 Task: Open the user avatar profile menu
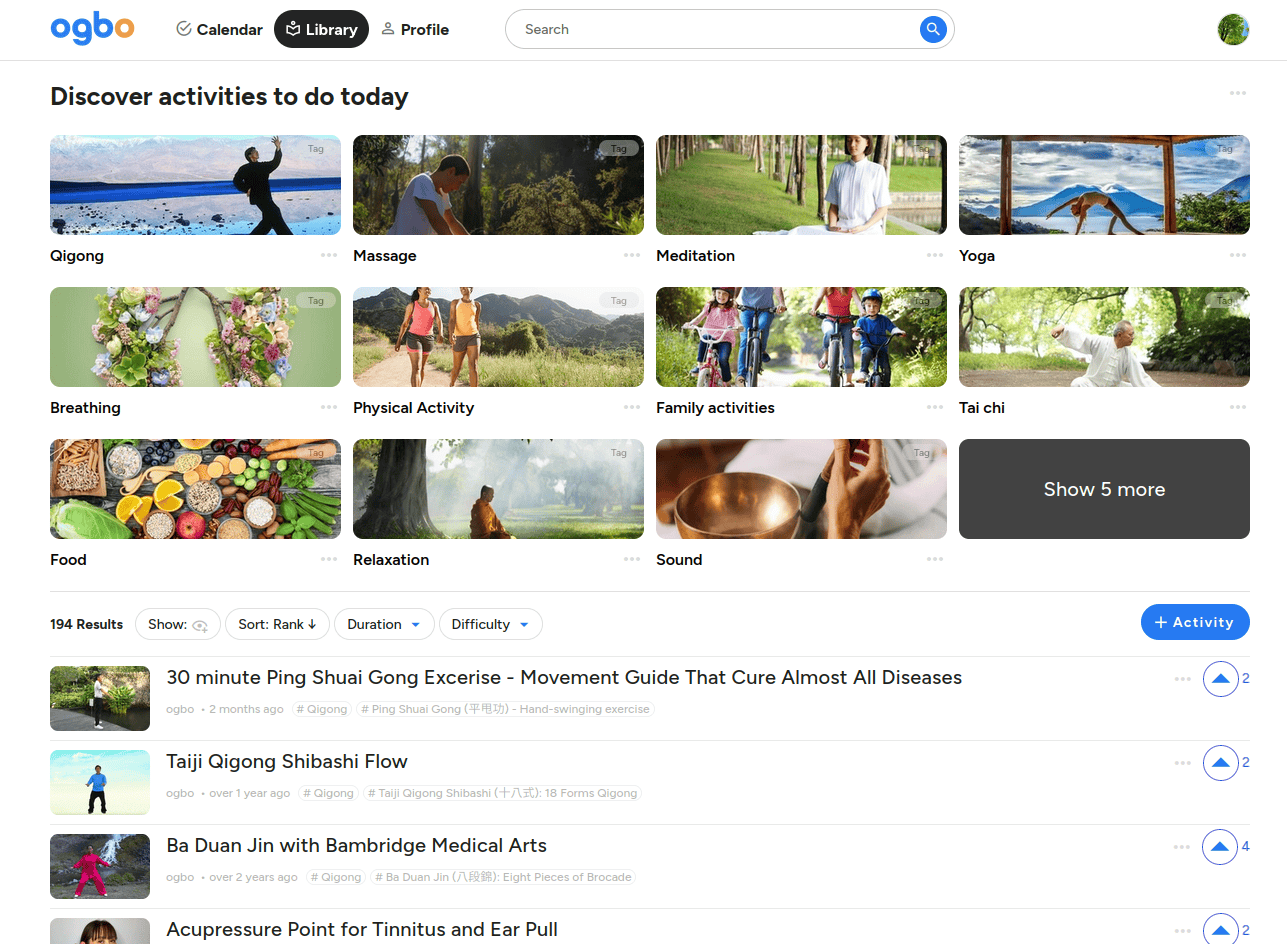pyautogui.click(x=1233, y=29)
